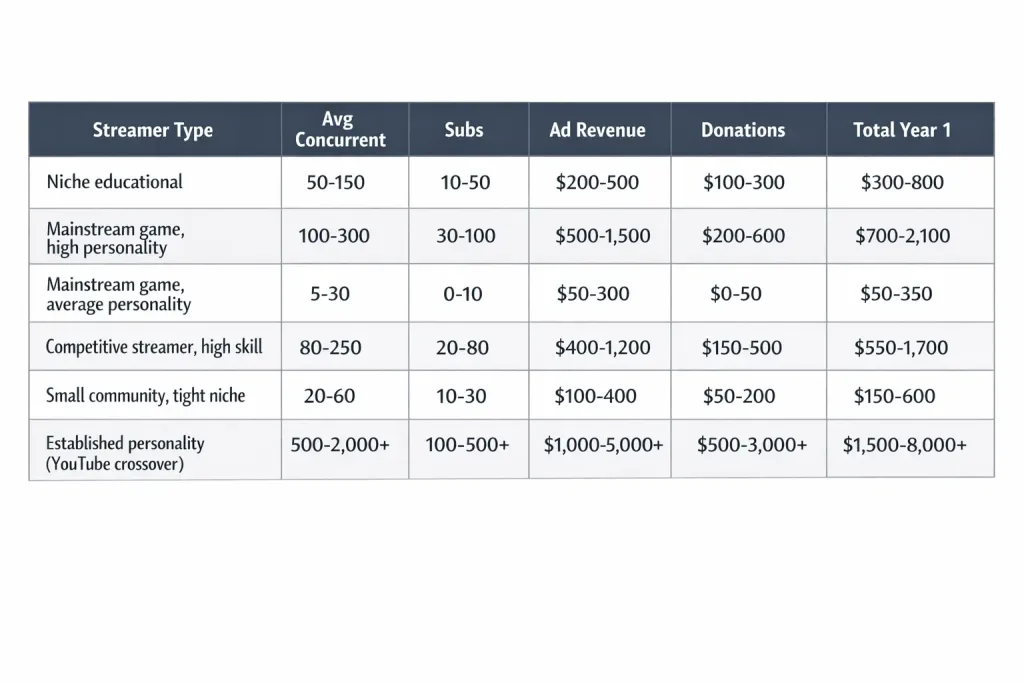Click the $1,500-8,000+ total cell
Image resolution: width=1024 pixels, height=683 pixels.
905,446
